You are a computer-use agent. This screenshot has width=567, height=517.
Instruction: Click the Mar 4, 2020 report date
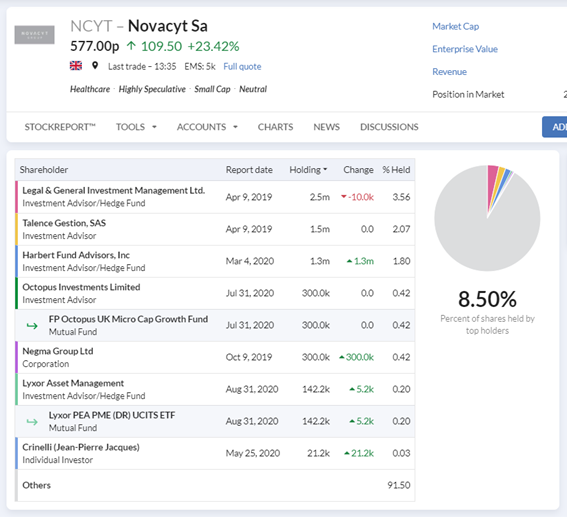tap(250, 261)
